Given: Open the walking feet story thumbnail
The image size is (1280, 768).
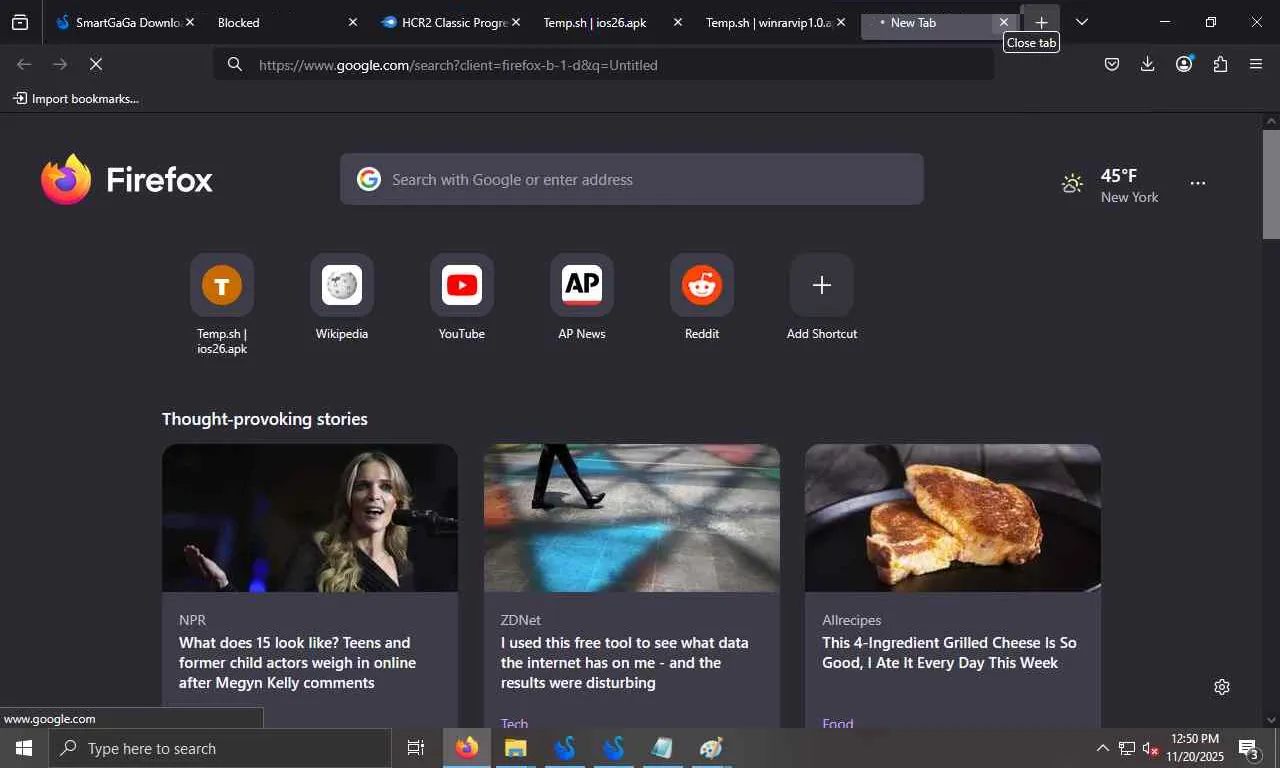Looking at the screenshot, I should point(632,518).
